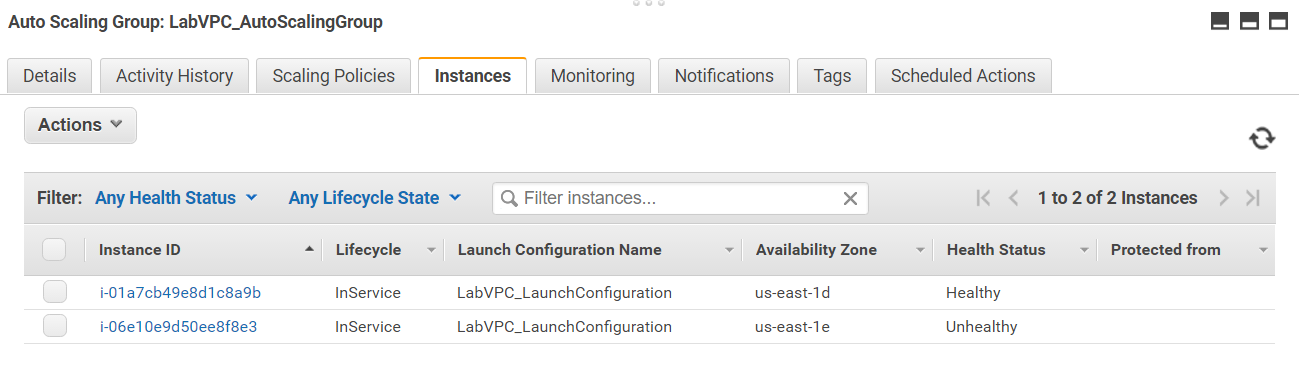Click the '1 to 2 of 2 Instances' text
1299x368 pixels.
1117,198
